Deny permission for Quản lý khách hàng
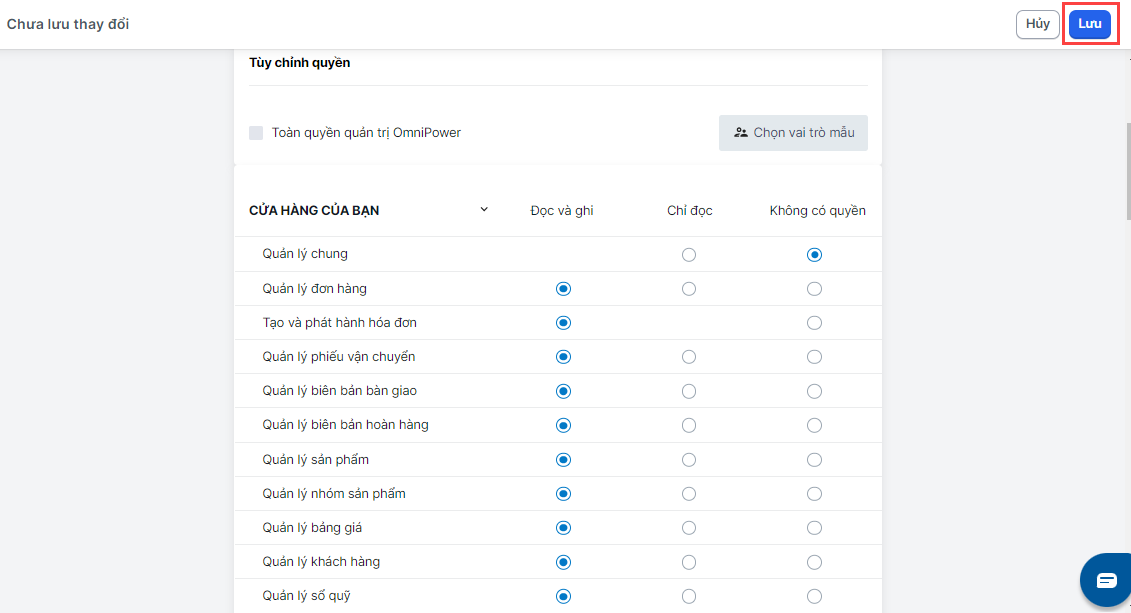Image resolution: width=1131 pixels, height=613 pixels. coord(815,562)
